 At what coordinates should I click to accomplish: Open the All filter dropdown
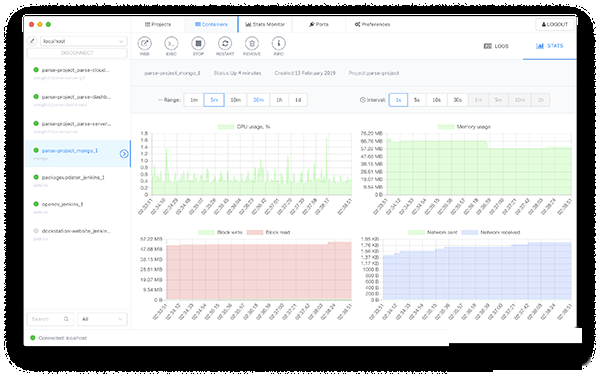tap(102, 319)
